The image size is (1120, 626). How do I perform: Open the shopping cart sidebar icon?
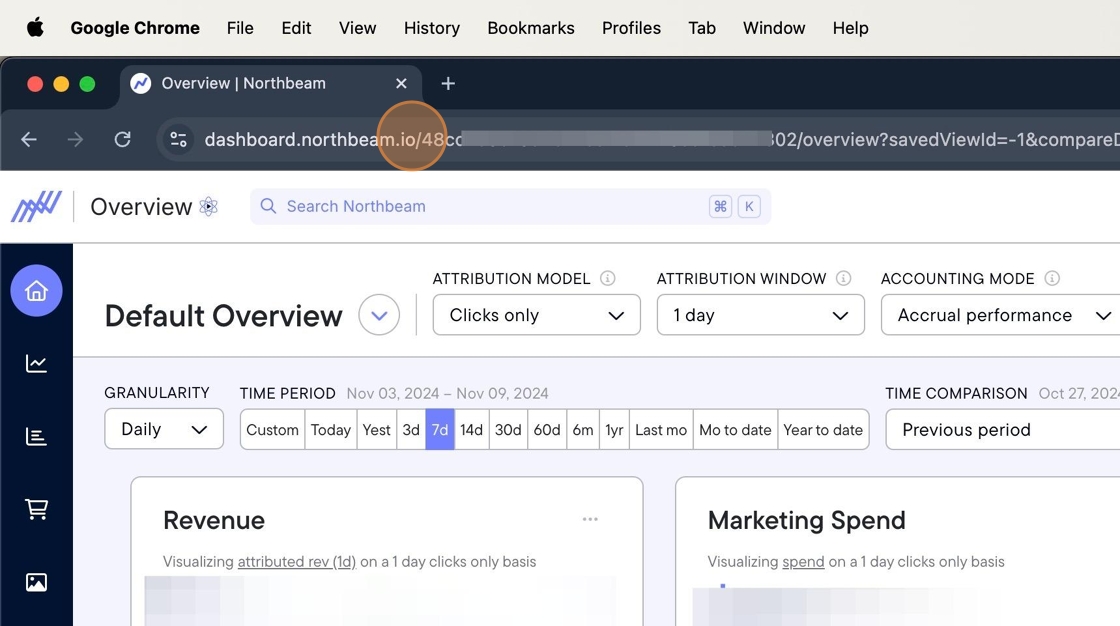coord(36,509)
